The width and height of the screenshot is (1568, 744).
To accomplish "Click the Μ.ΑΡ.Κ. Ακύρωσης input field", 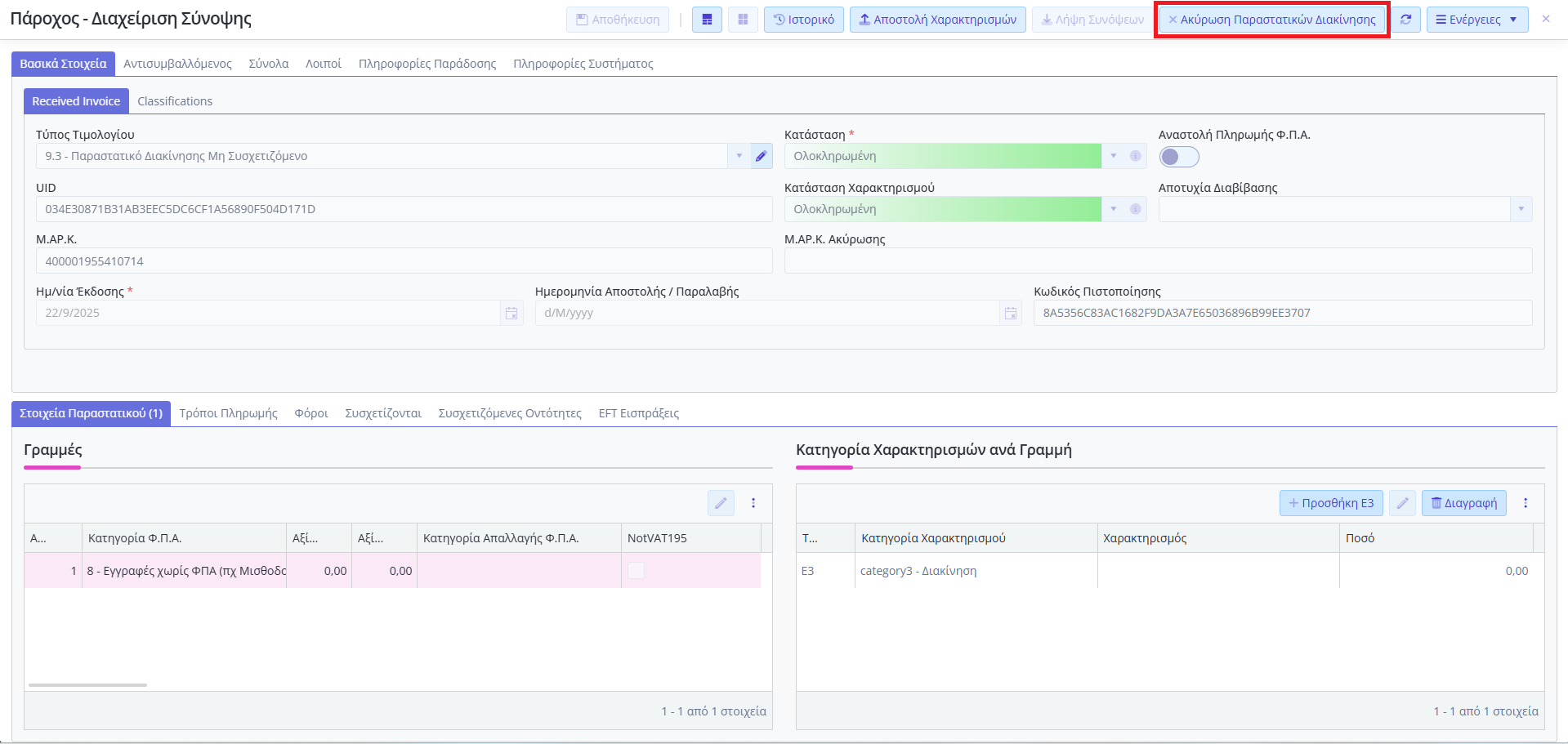I will (x=1157, y=261).
